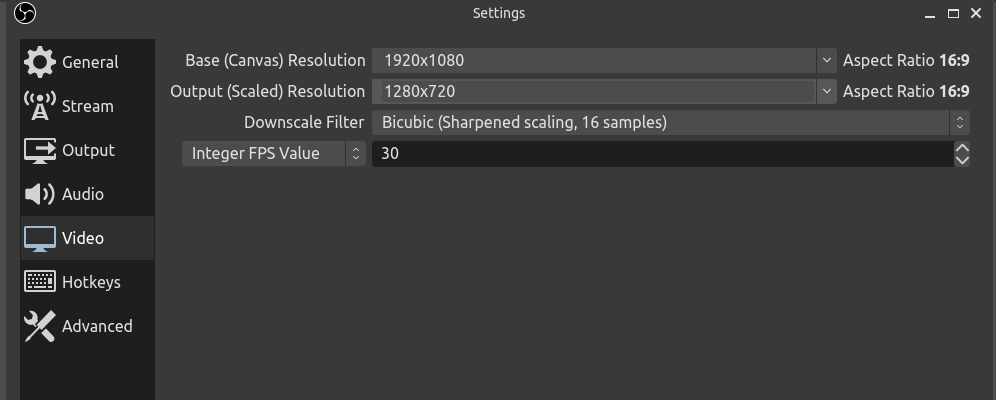
Task: Open the Integer FPS Value type selector
Action: (273, 153)
